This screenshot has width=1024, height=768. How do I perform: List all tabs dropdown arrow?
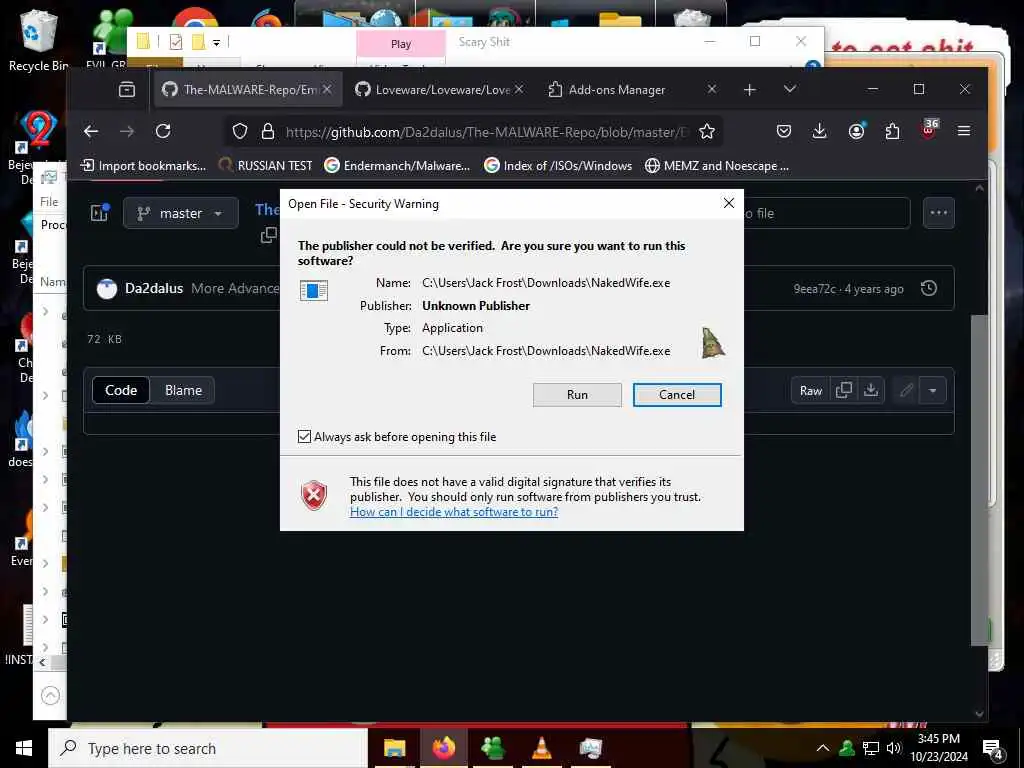[x=790, y=89]
